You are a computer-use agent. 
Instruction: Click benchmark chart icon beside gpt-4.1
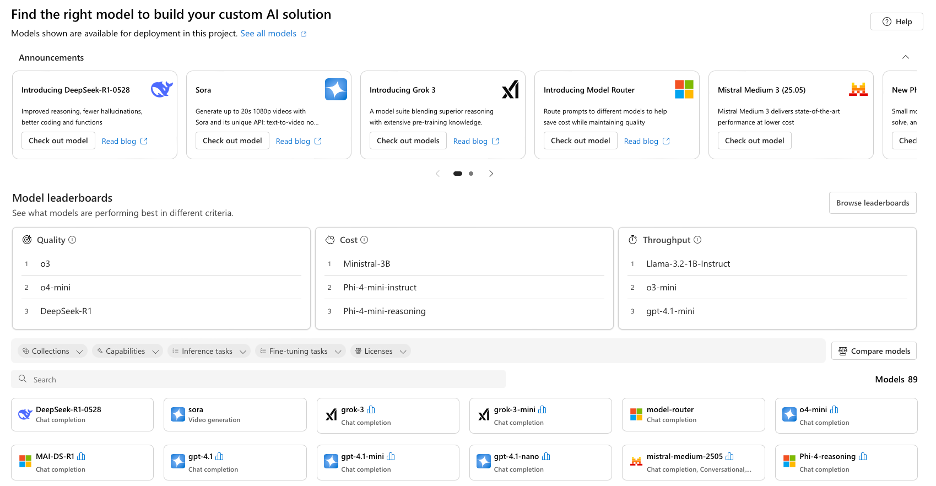[219, 456]
